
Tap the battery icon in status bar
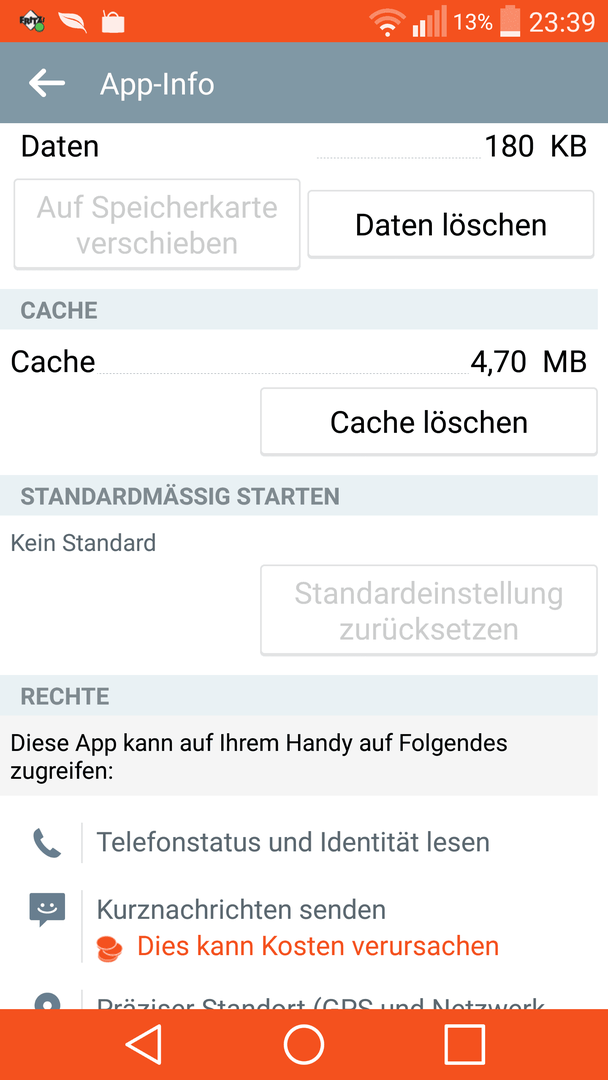tap(510, 21)
